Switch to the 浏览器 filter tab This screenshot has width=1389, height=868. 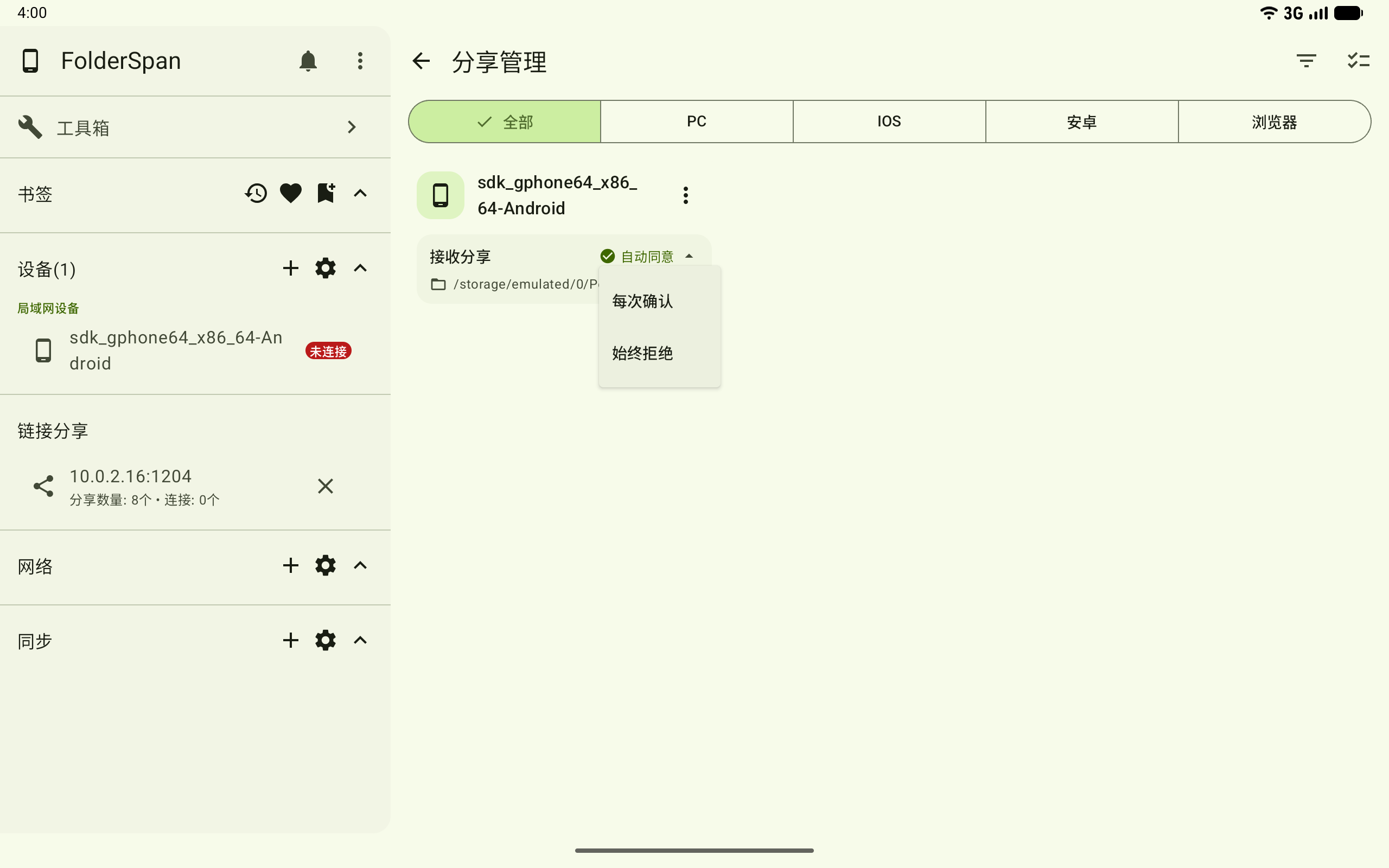click(1274, 122)
